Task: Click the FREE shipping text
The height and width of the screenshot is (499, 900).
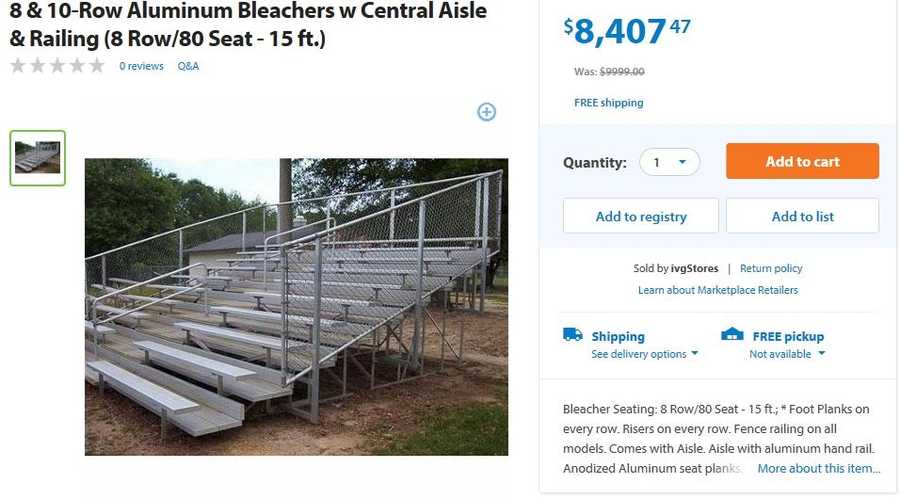Action: [608, 103]
